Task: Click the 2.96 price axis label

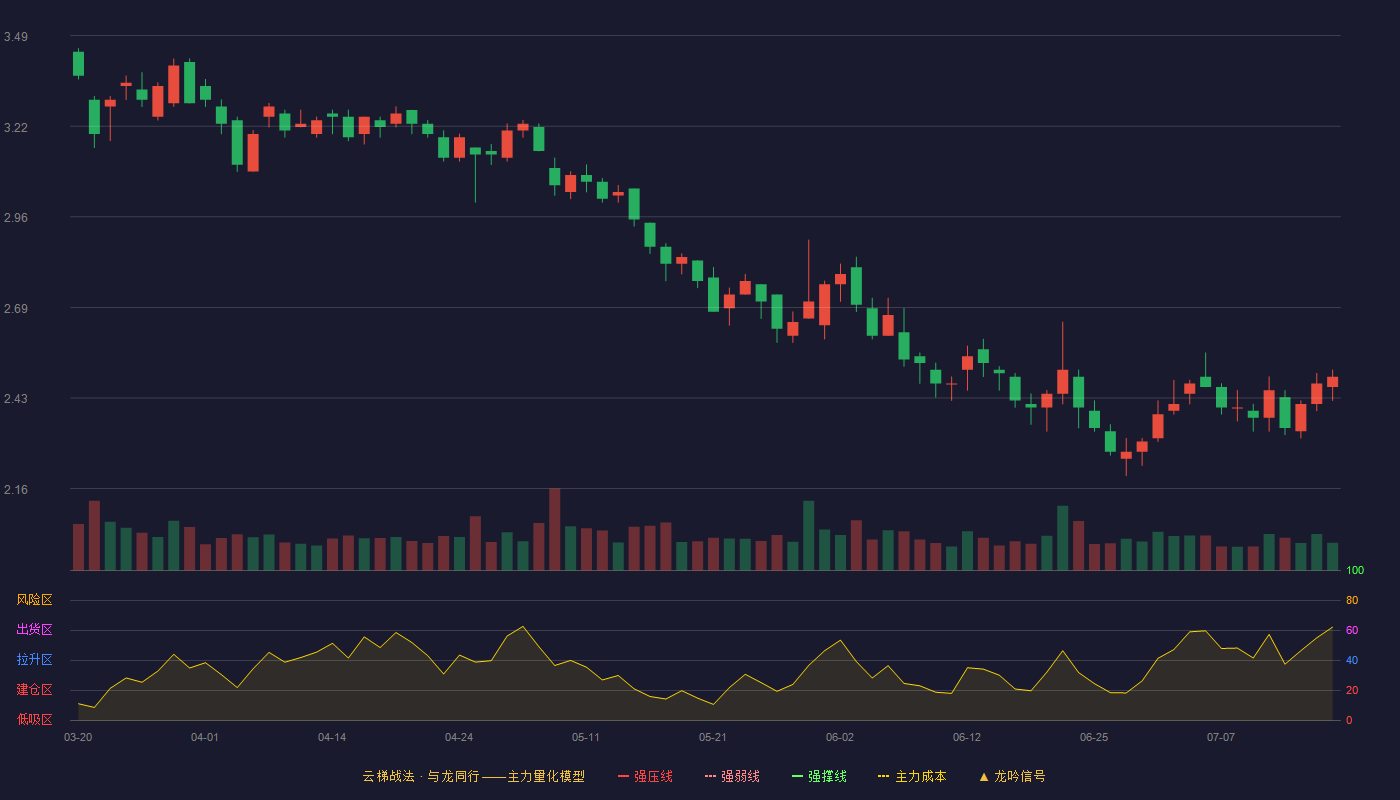Action: pyautogui.click(x=16, y=217)
